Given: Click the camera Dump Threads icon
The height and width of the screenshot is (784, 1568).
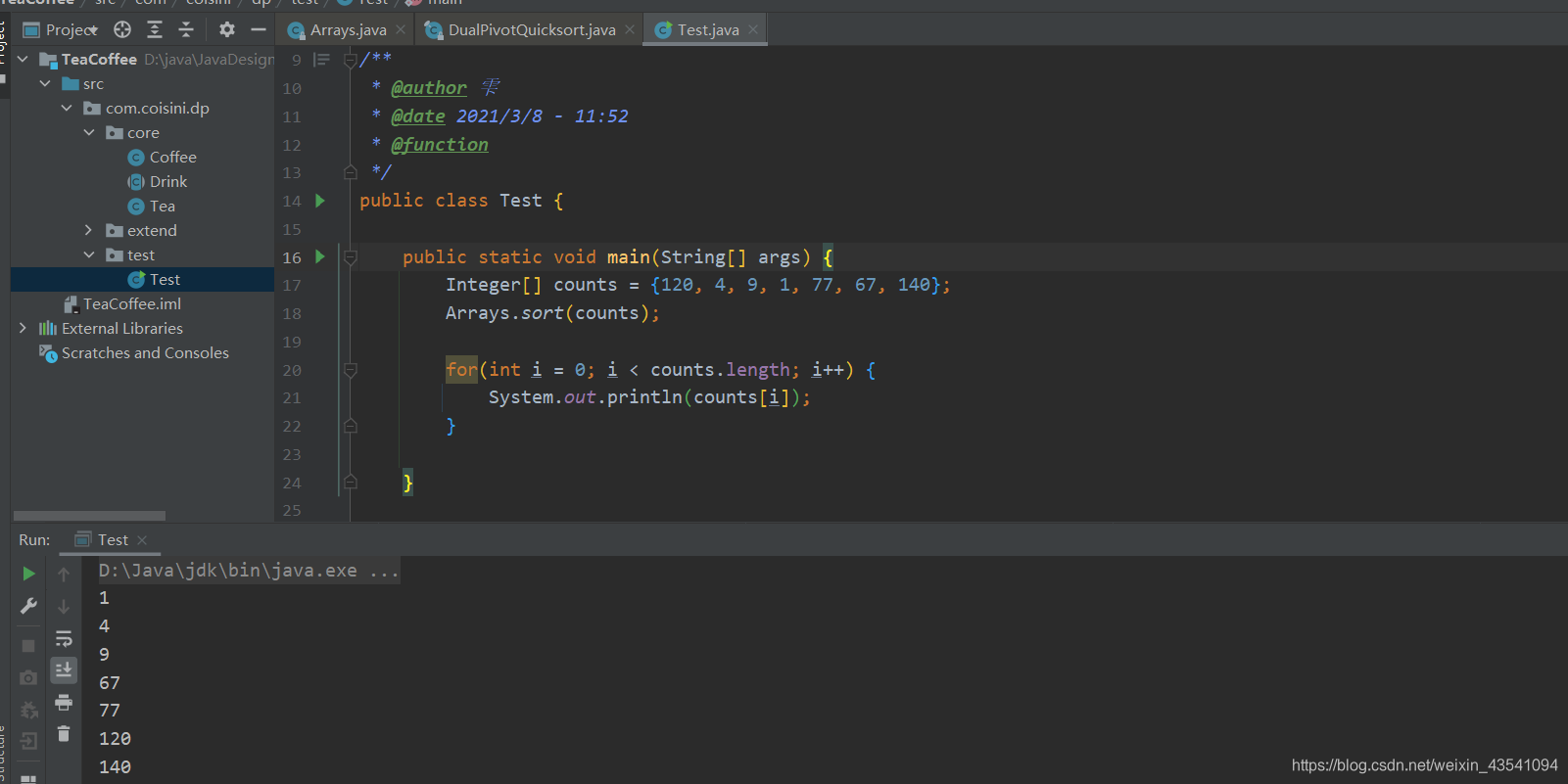Looking at the screenshot, I should (28, 677).
